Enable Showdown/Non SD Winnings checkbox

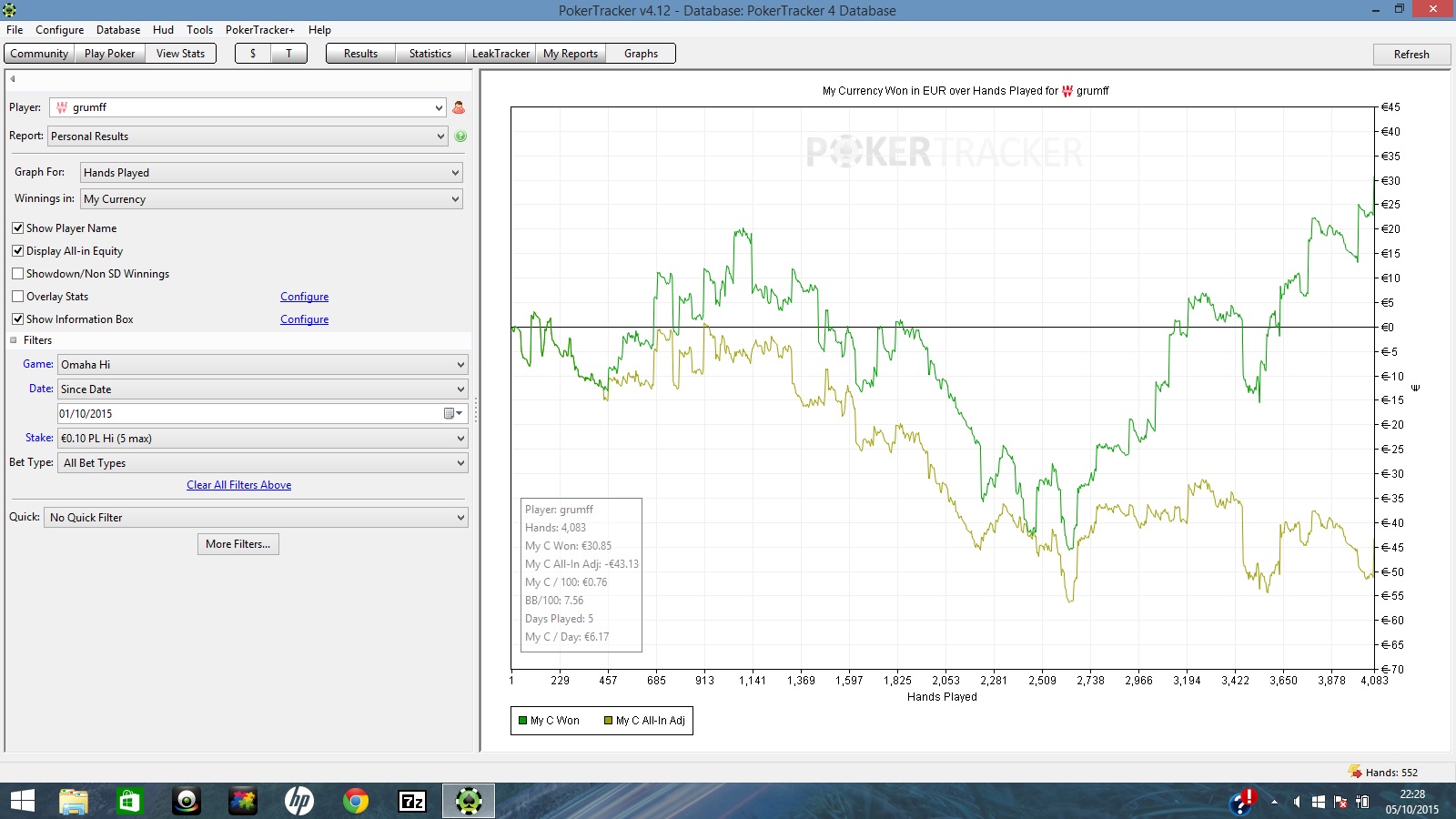[x=17, y=274]
